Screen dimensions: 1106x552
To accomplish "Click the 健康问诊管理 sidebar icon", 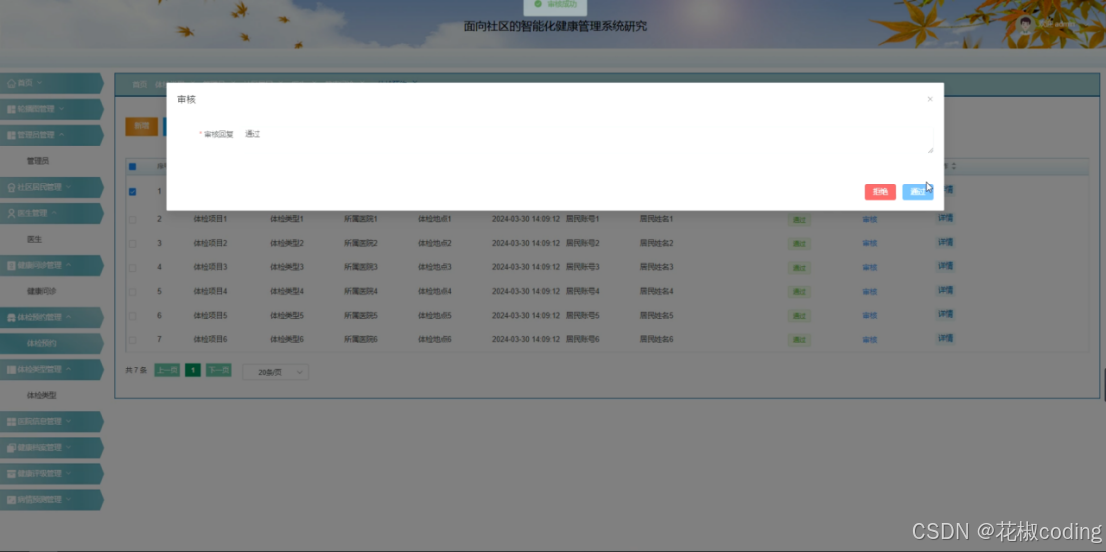I will click(11, 265).
